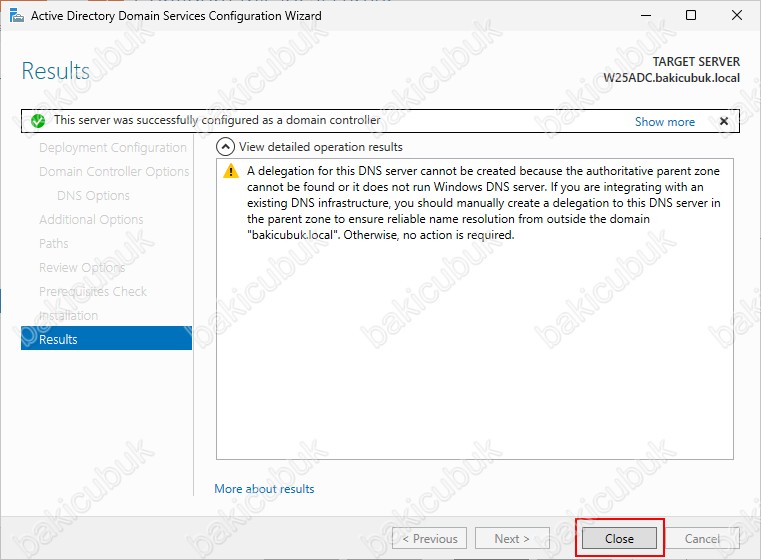Click the 'View detailed operation results' label

(321, 147)
